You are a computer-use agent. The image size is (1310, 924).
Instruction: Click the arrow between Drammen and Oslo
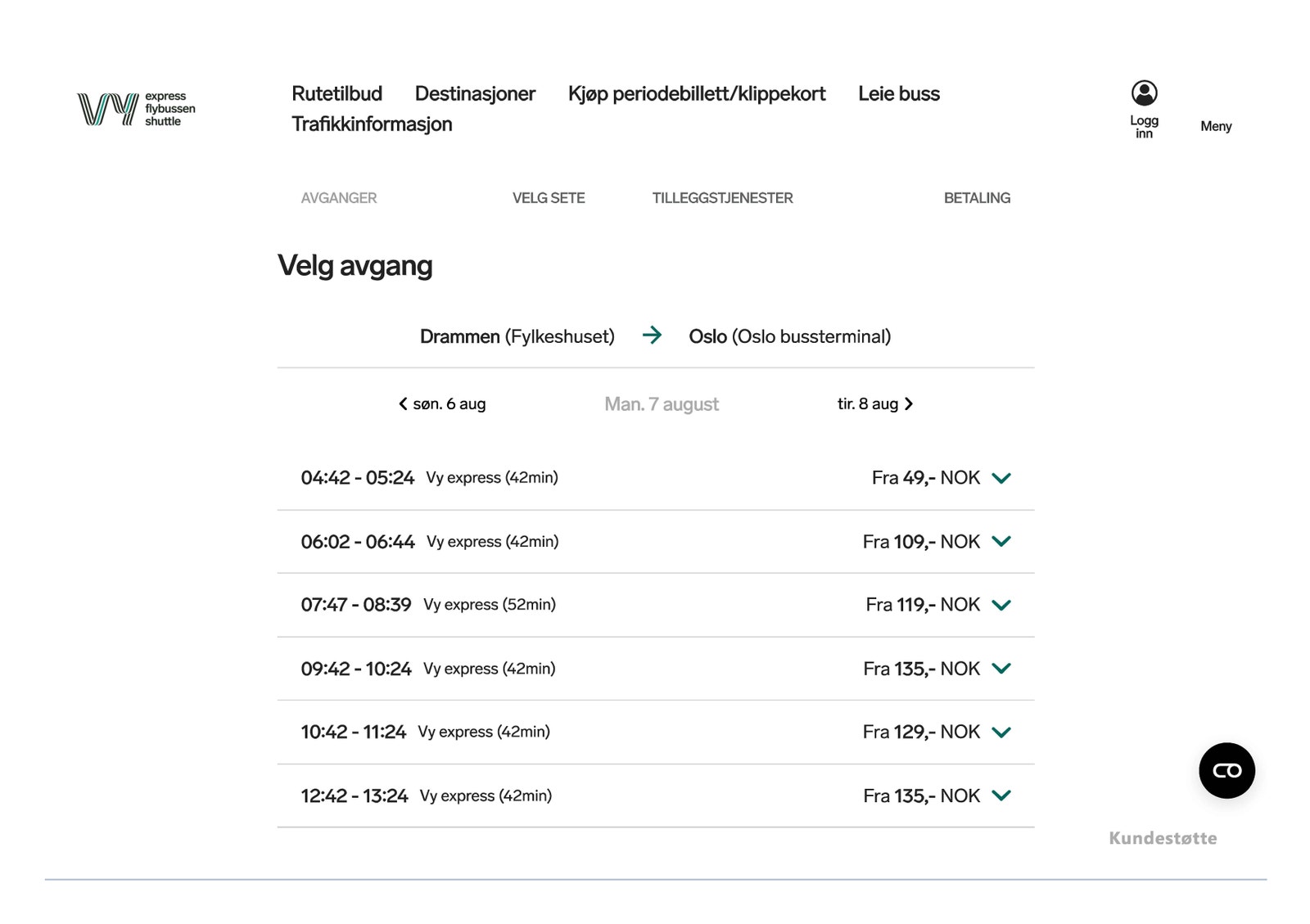[652, 336]
